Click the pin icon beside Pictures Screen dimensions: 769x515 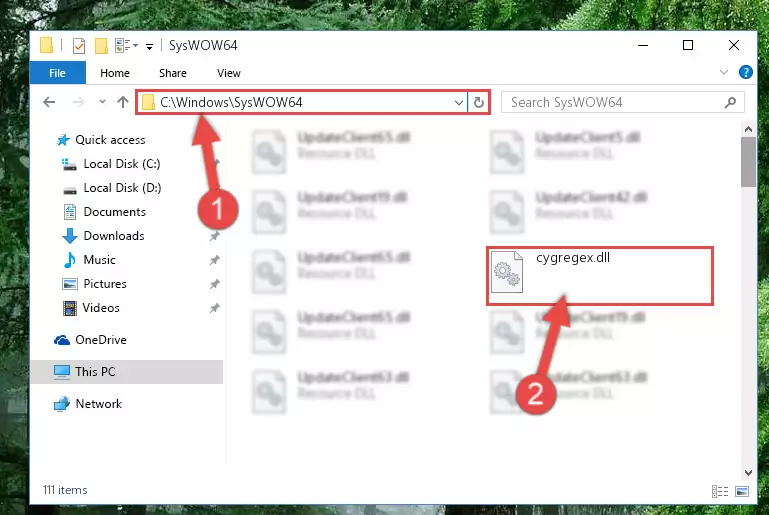pos(214,284)
